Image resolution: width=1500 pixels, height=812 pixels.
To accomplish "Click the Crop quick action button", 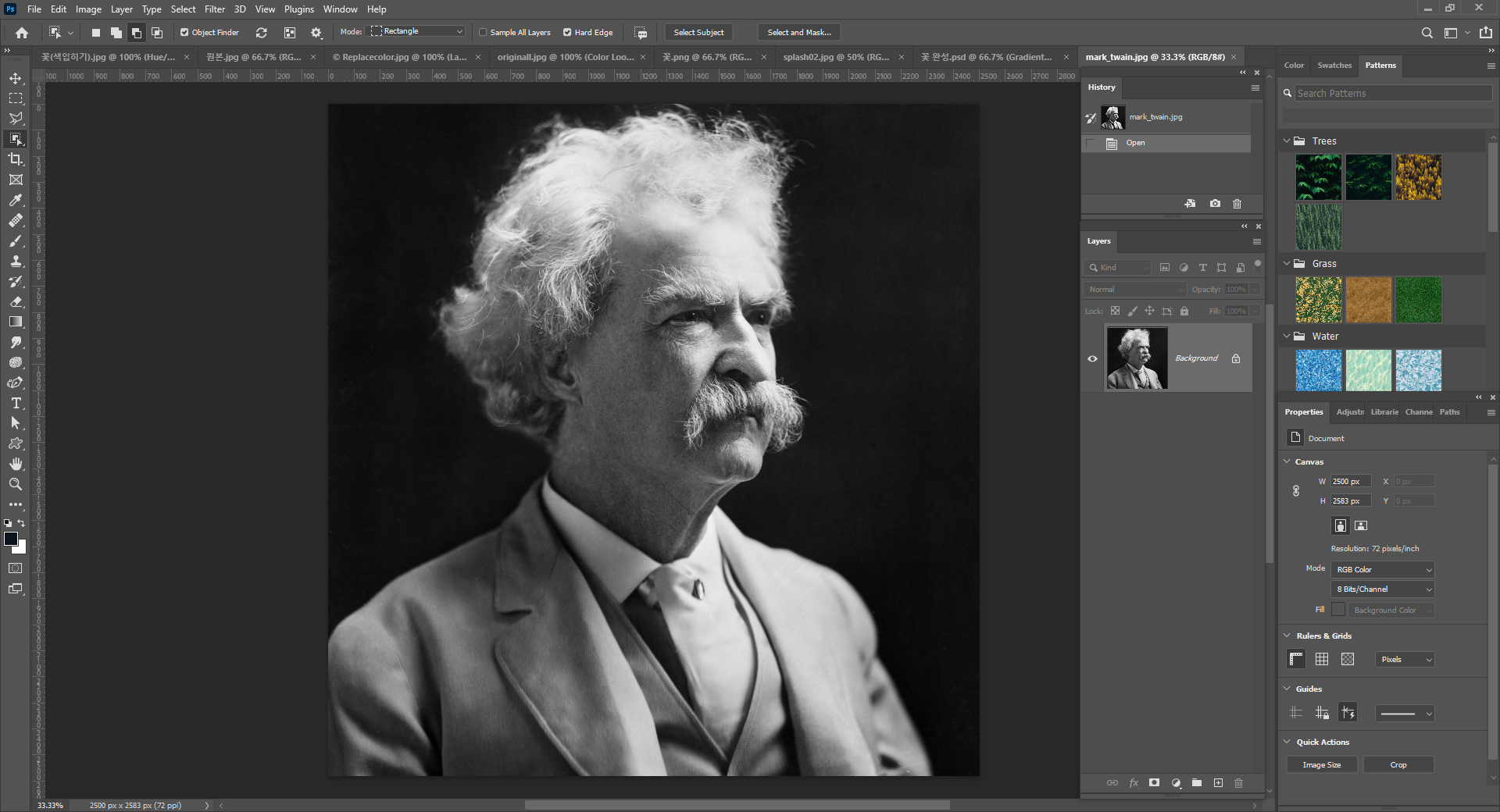I will (1398, 765).
